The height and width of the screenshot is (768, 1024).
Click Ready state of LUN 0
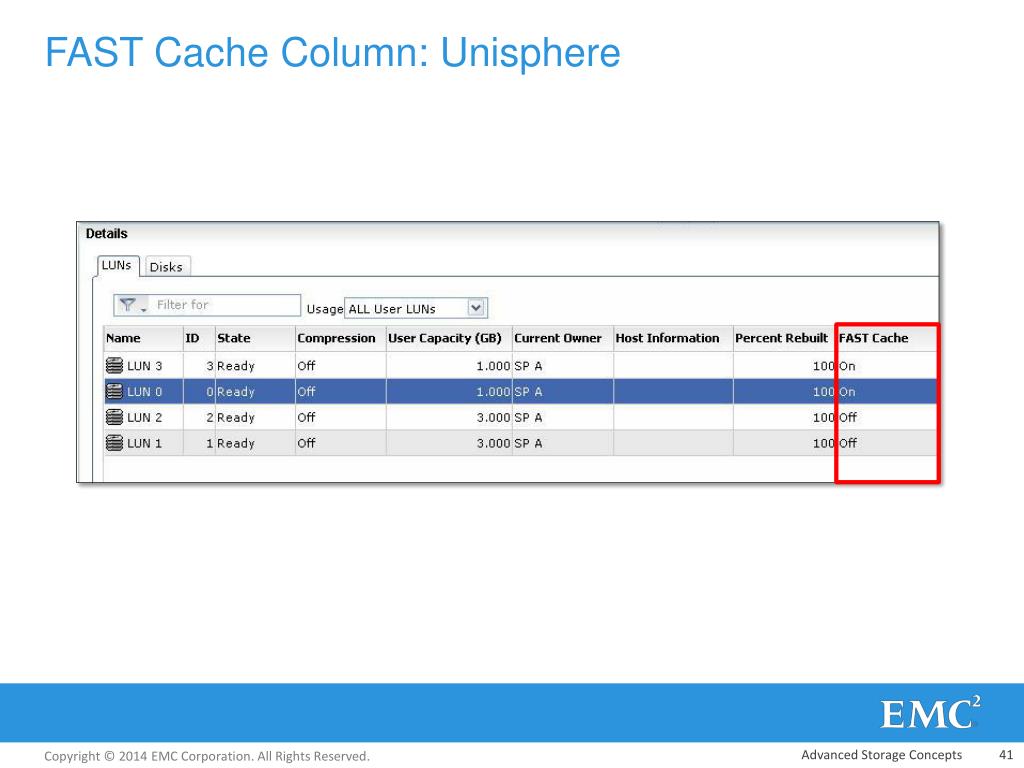(236, 392)
